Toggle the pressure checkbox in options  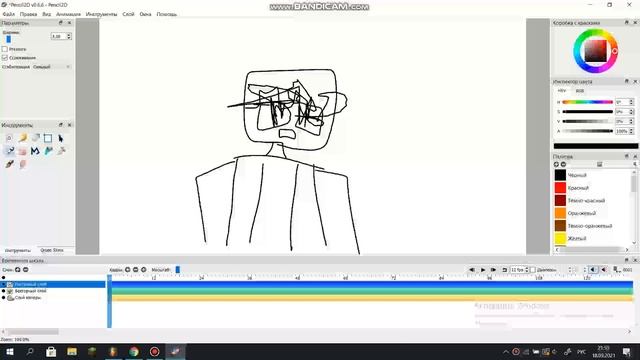[x=5, y=49]
